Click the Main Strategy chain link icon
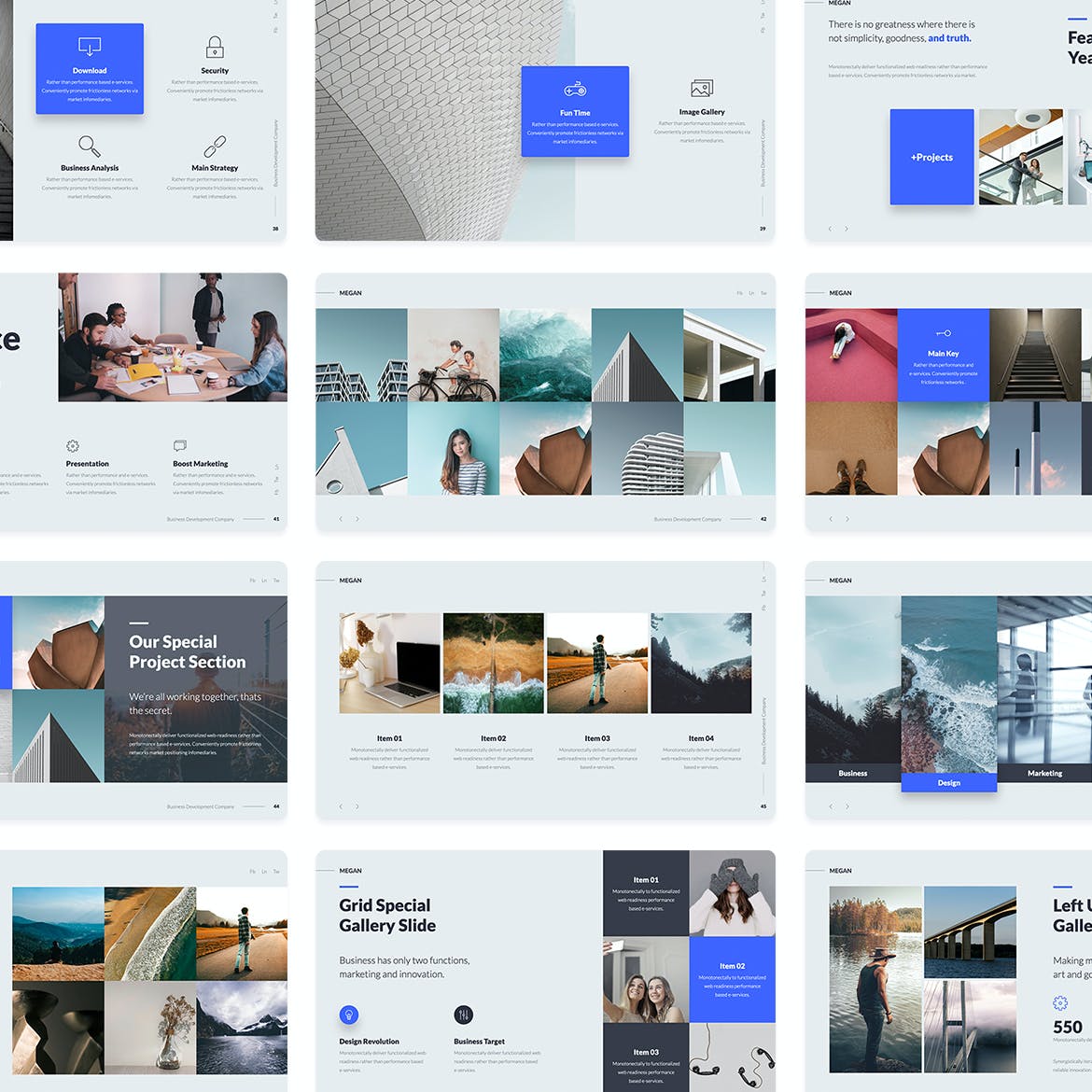The height and width of the screenshot is (1092, 1092). click(215, 147)
